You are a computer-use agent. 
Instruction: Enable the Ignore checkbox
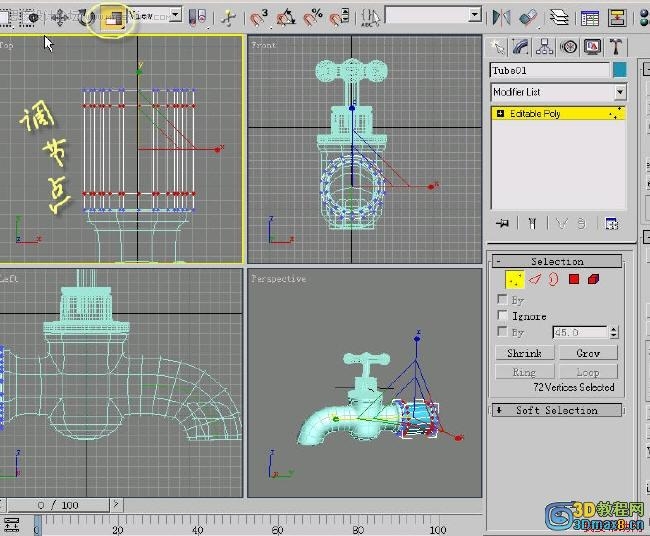coord(503,316)
